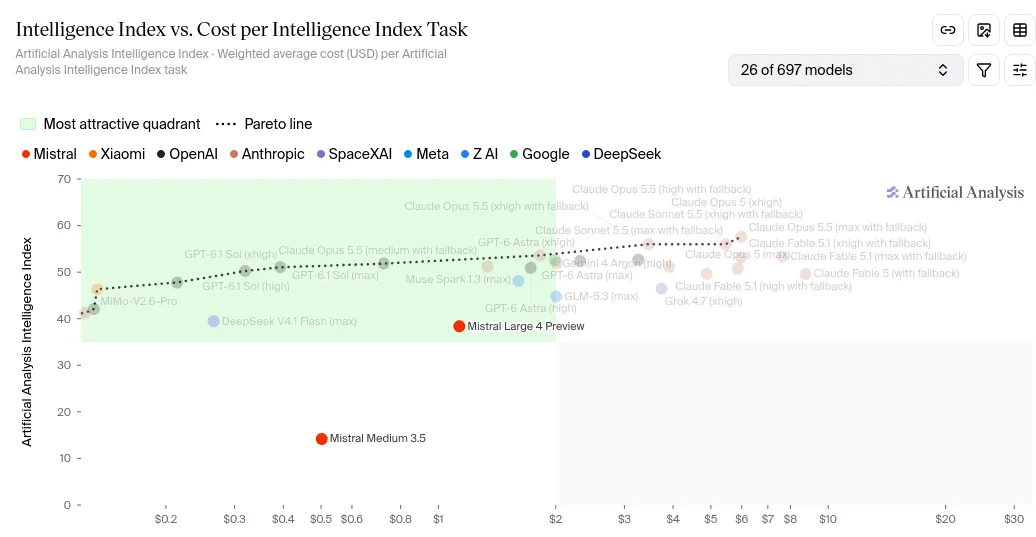Image resolution: width=1036 pixels, height=537 pixels.
Task: Click the Xiaomi legend item
Action: click(117, 154)
